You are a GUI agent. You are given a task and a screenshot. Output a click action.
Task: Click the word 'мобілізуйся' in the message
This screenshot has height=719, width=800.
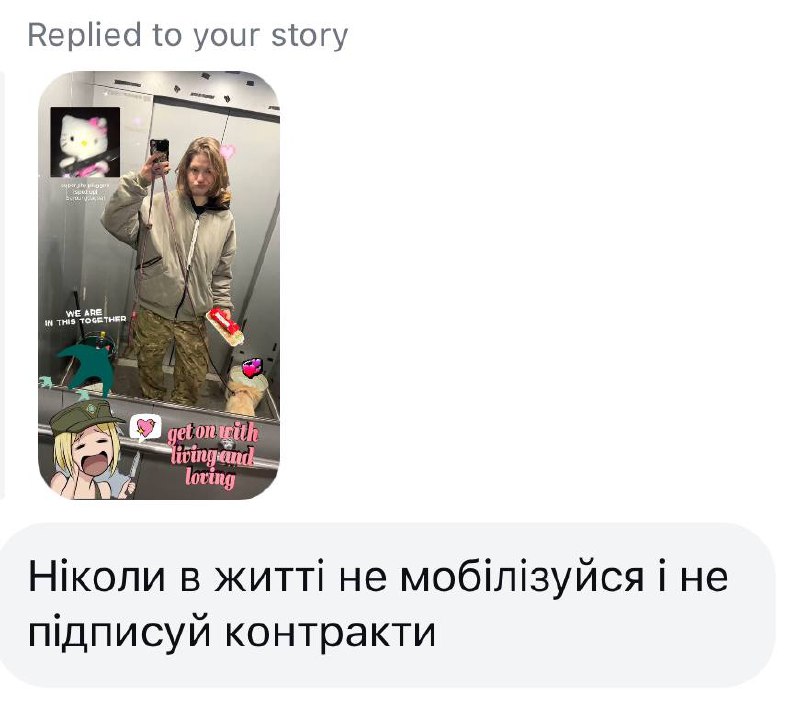pyautogui.click(x=521, y=578)
